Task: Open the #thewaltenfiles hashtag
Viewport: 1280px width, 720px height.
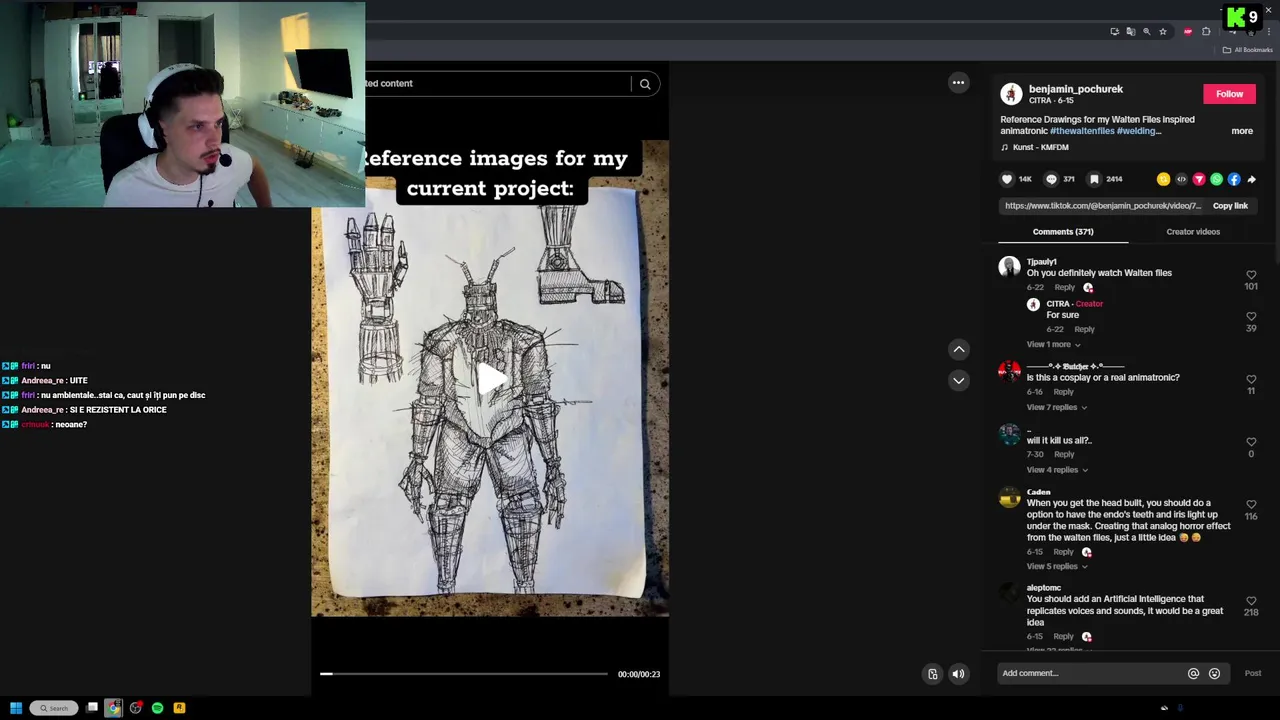Action: click(x=1081, y=131)
